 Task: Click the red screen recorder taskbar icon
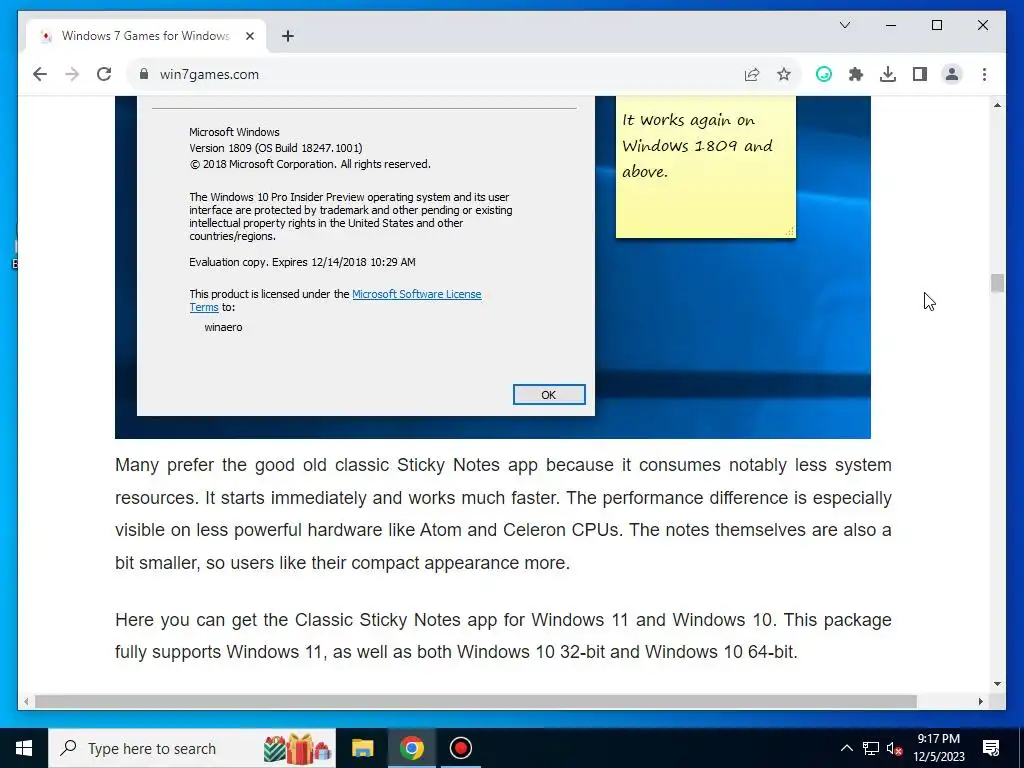pyautogui.click(x=460, y=748)
